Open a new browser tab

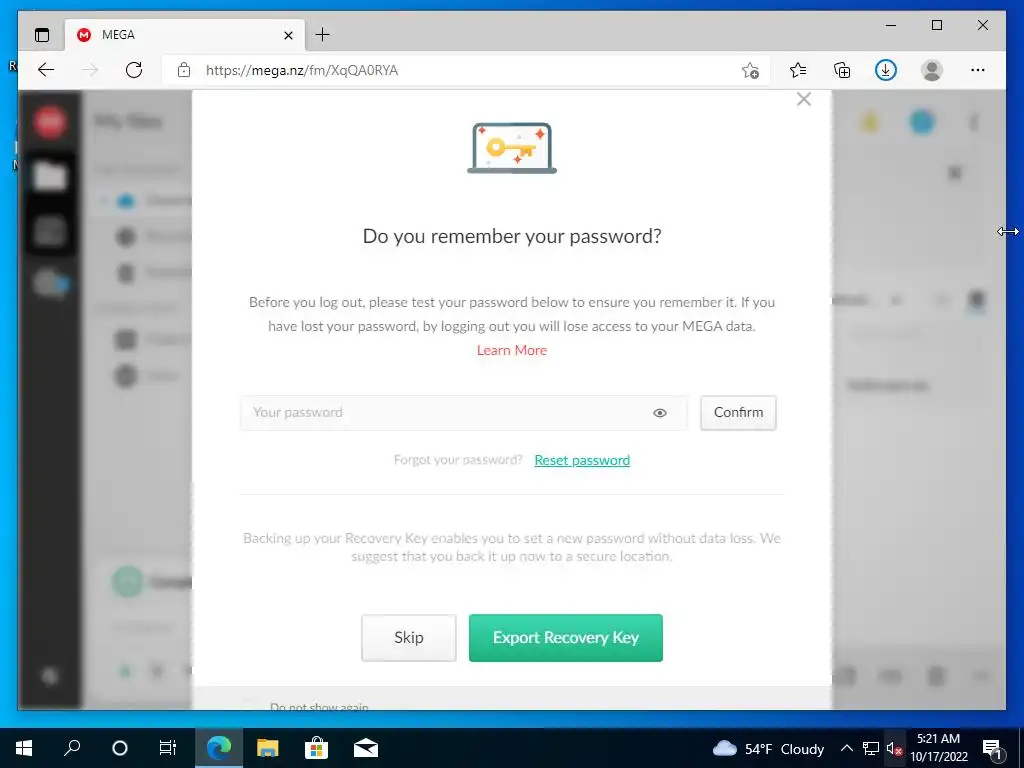click(323, 35)
